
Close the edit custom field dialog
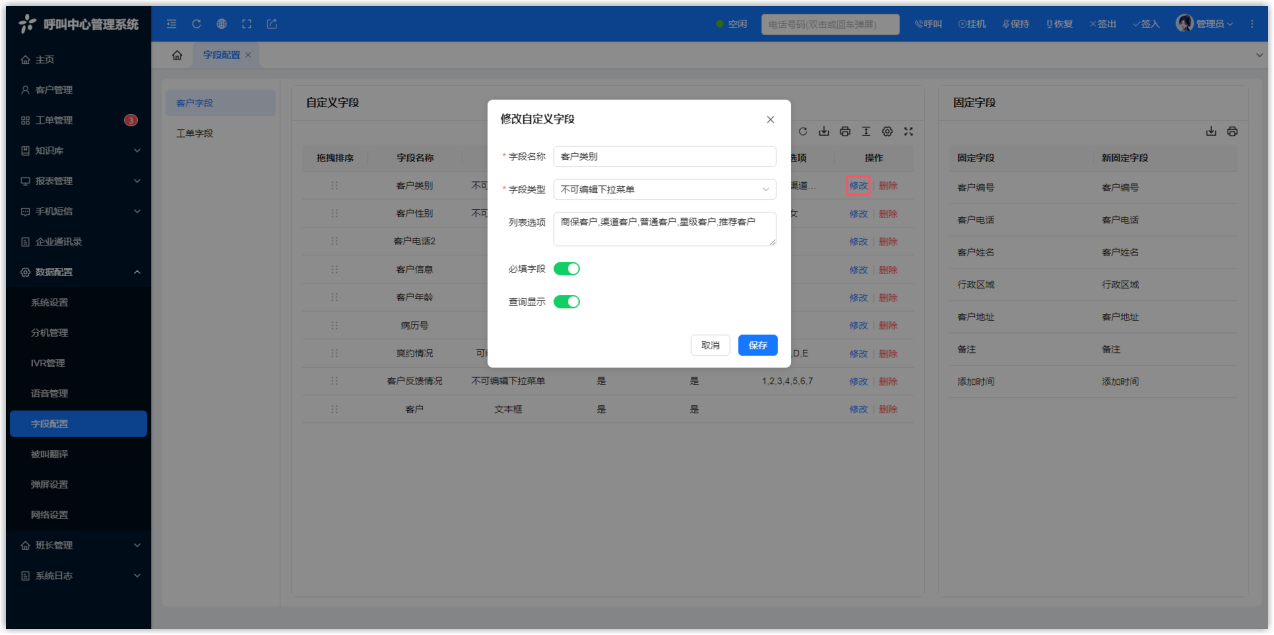[770, 120]
